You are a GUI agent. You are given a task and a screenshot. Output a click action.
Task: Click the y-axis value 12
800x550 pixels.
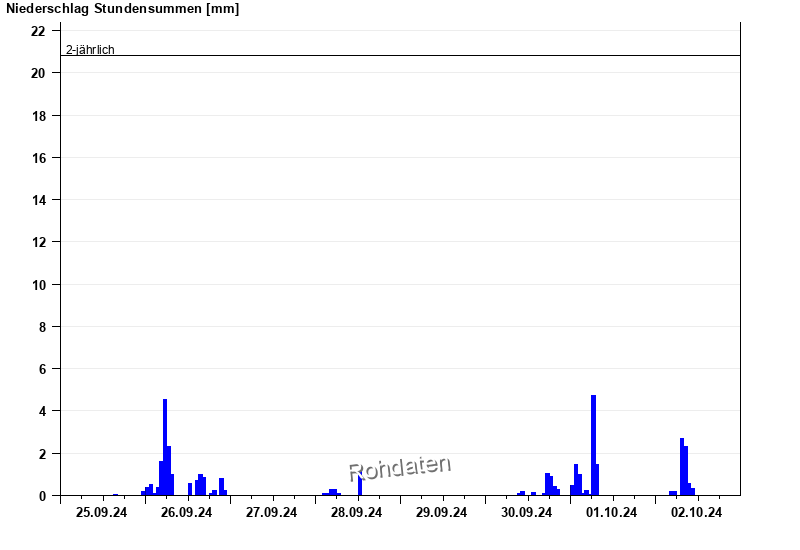point(38,242)
